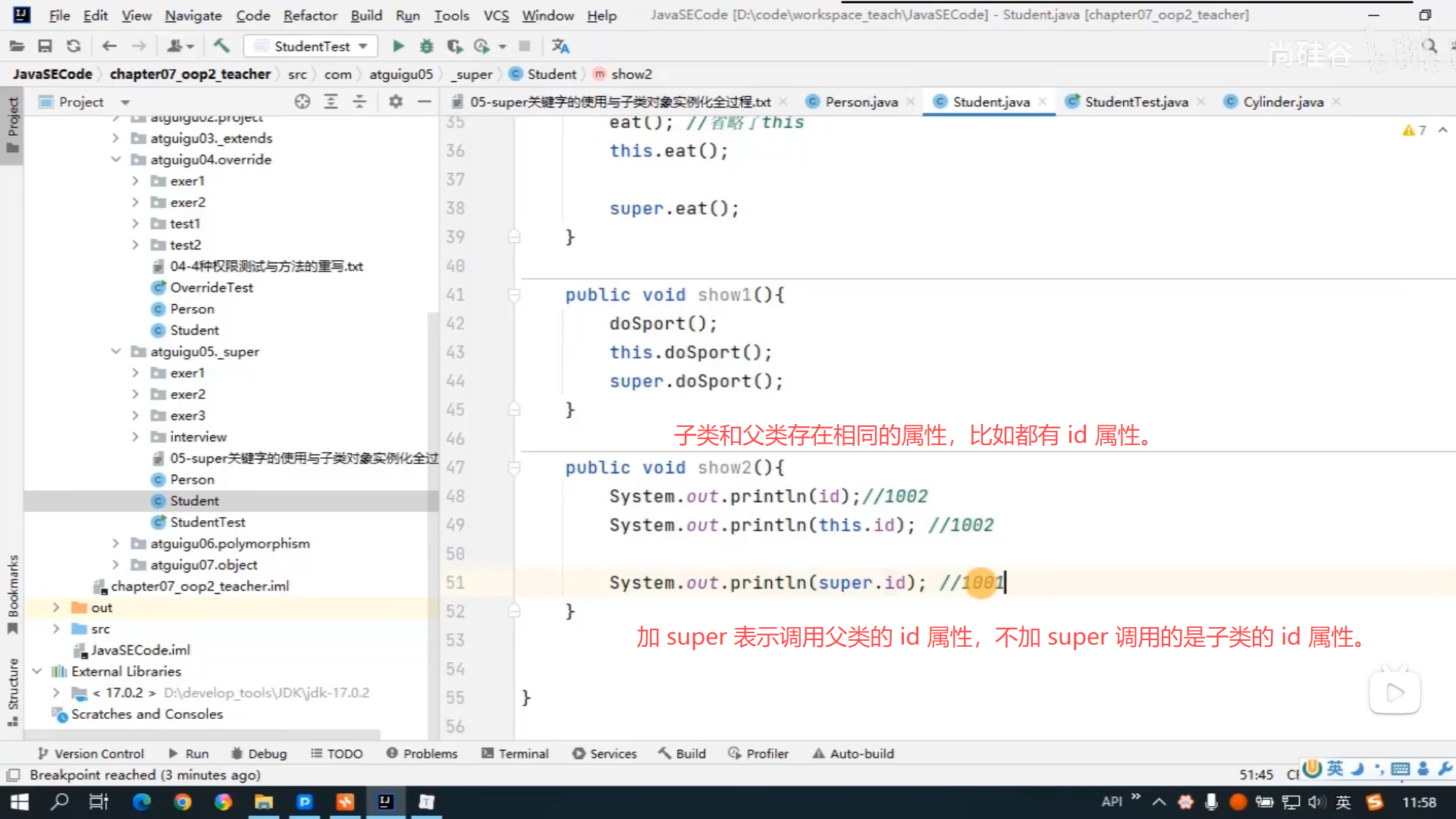This screenshot has width=1456, height=819.
Task: Expand the atguigu06.polymorphism package
Action: (x=116, y=544)
